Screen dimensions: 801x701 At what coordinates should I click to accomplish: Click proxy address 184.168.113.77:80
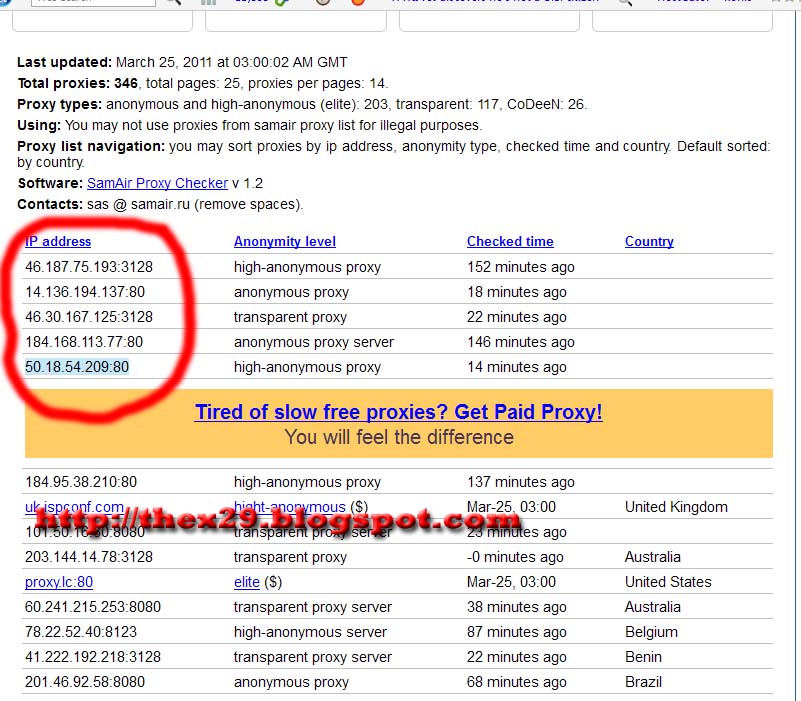[84, 342]
